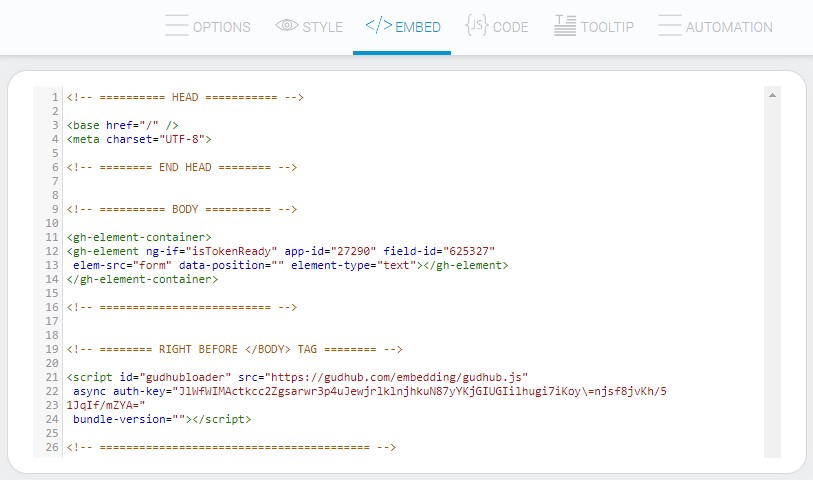Viewport: 813px width, 480px height.
Task: Open the OPTIONS tab label
Action: click(x=222, y=27)
